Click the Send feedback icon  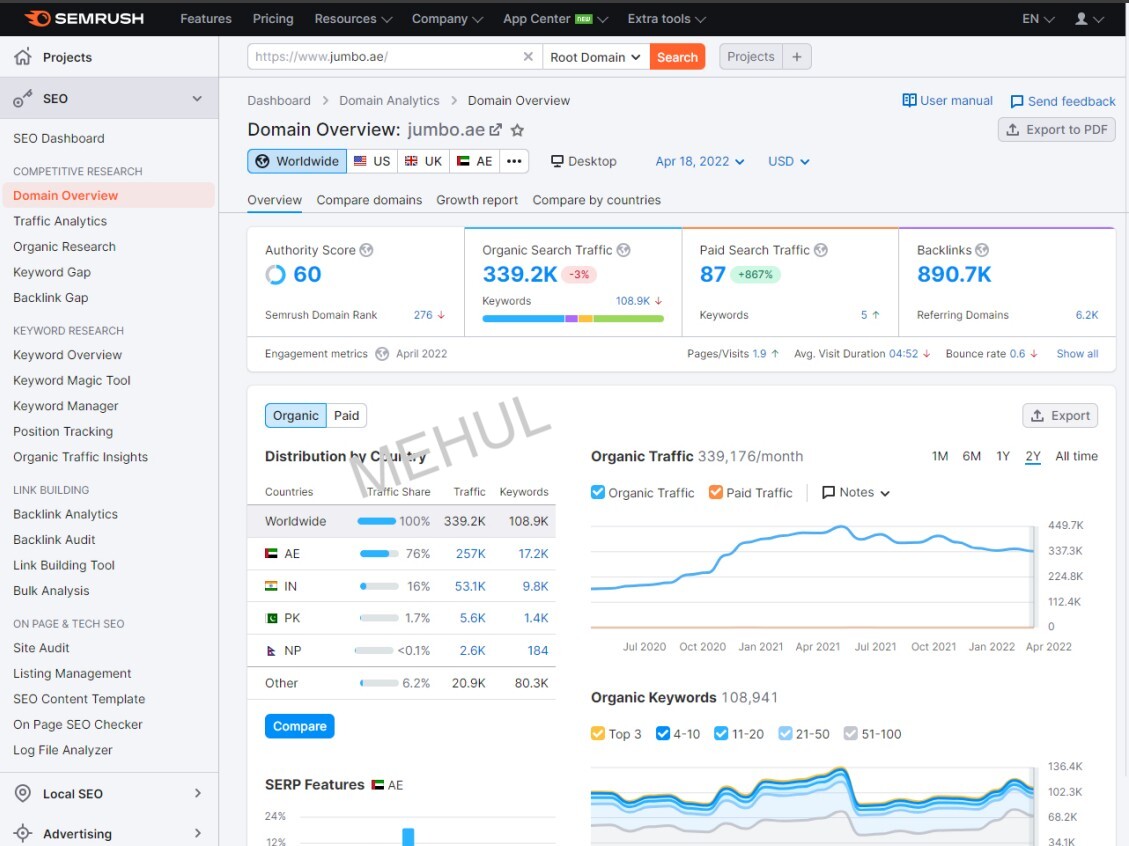(x=1017, y=100)
